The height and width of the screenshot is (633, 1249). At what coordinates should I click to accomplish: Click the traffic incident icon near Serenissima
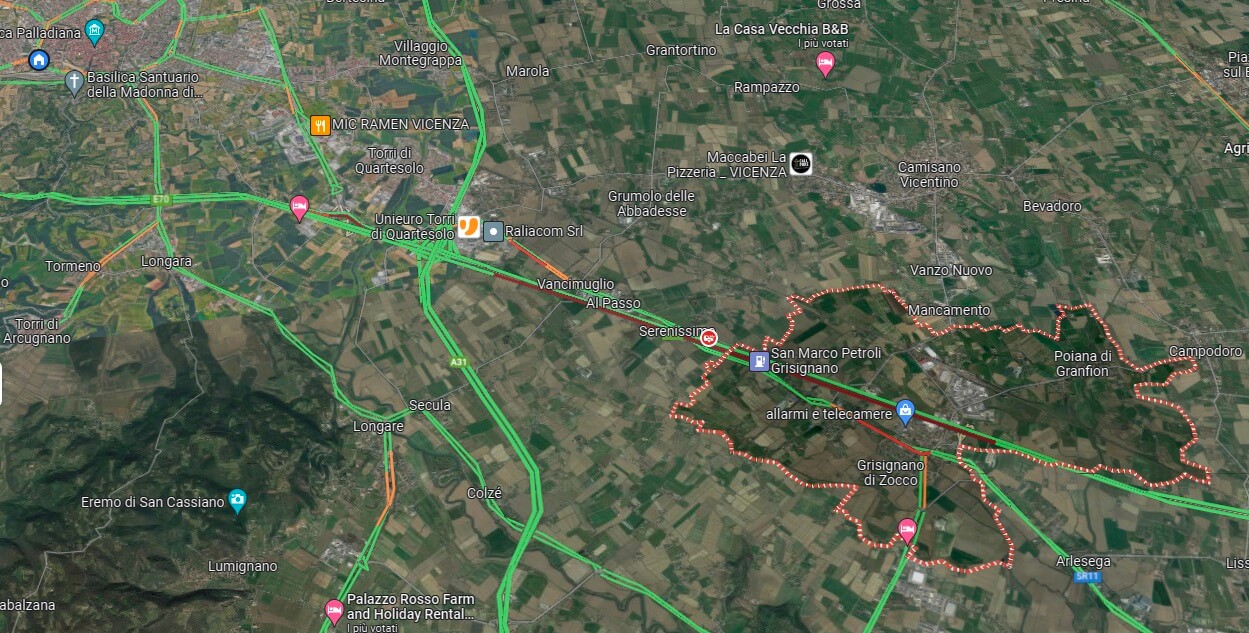pyautogui.click(x=709, y=338)
